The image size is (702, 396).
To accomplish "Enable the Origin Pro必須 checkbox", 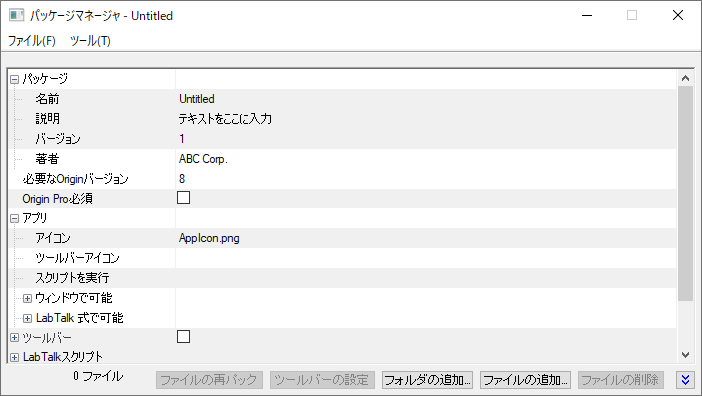I will click(184, 197).
